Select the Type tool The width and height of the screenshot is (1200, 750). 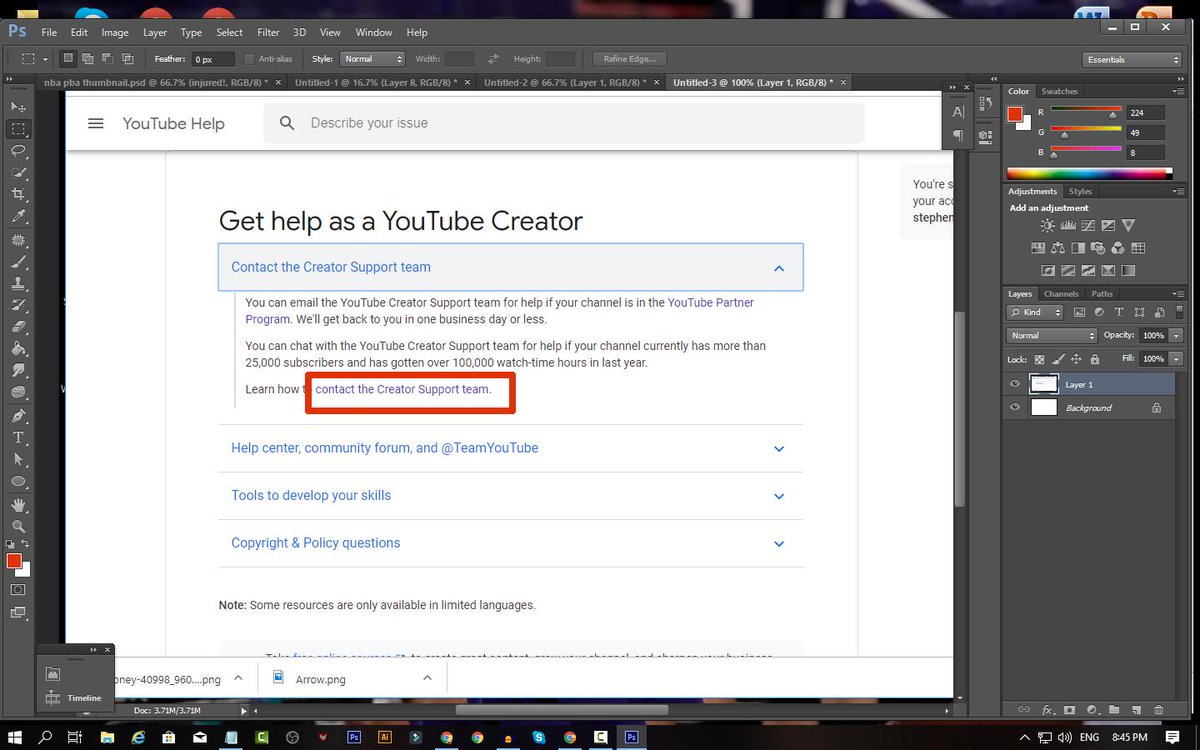(18, 438)
